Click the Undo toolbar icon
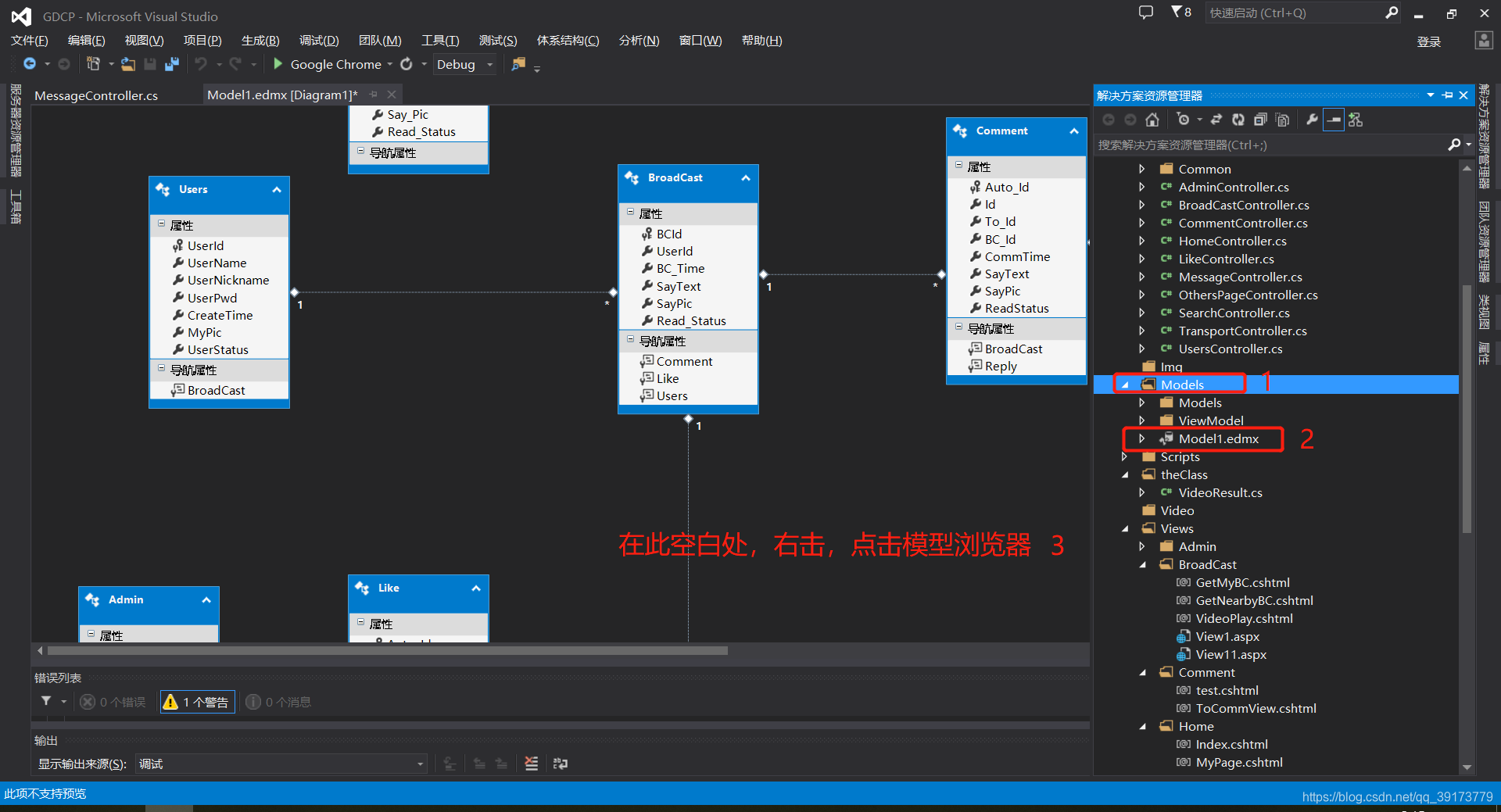The width and height of the screenshot is (1501, 812). [202, 64]
